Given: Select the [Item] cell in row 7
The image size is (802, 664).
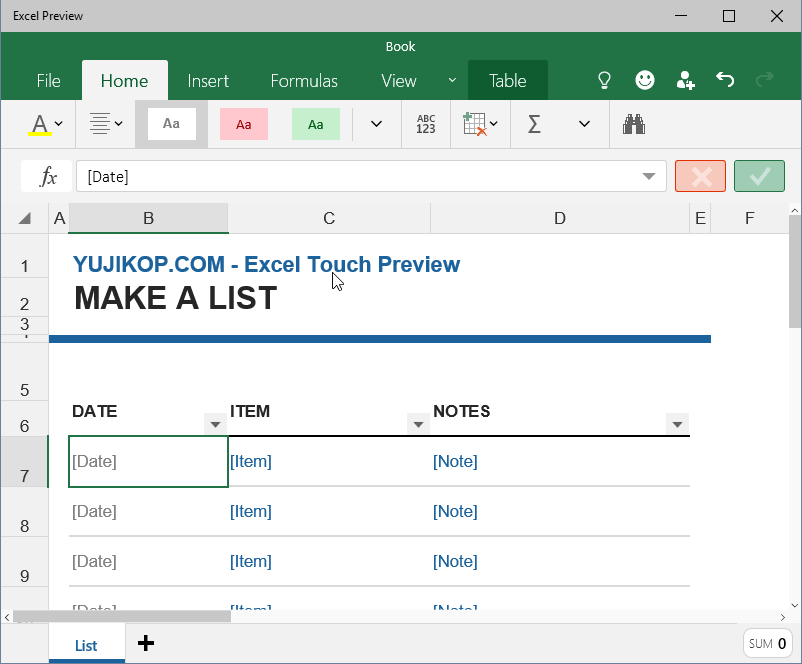Looking at the screenshot, I should tap(329, 461).
